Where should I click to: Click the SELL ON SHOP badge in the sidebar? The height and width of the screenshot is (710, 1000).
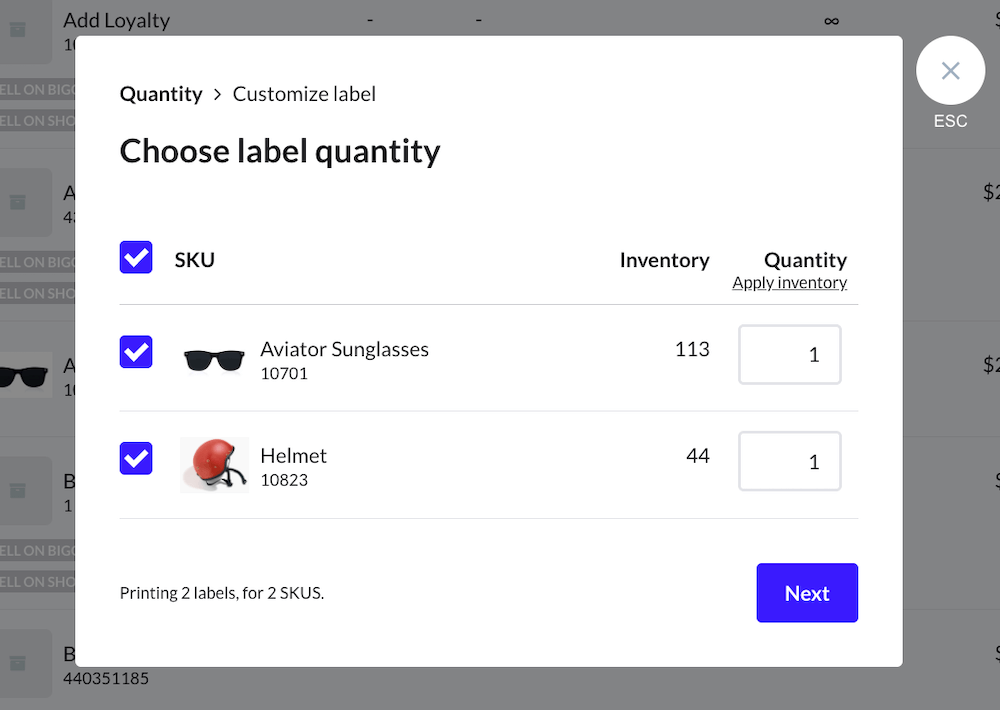coord(38,120)
